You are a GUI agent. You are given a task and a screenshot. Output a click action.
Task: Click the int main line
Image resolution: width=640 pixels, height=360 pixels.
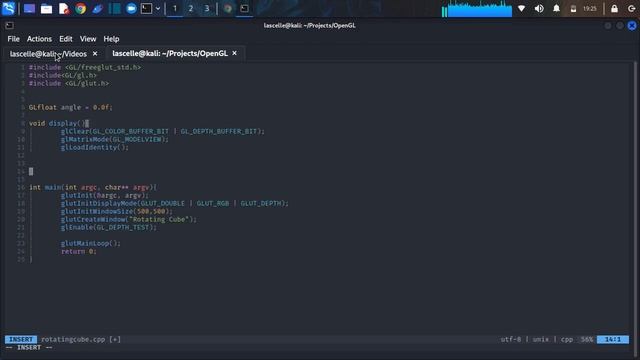coord(93,187)
